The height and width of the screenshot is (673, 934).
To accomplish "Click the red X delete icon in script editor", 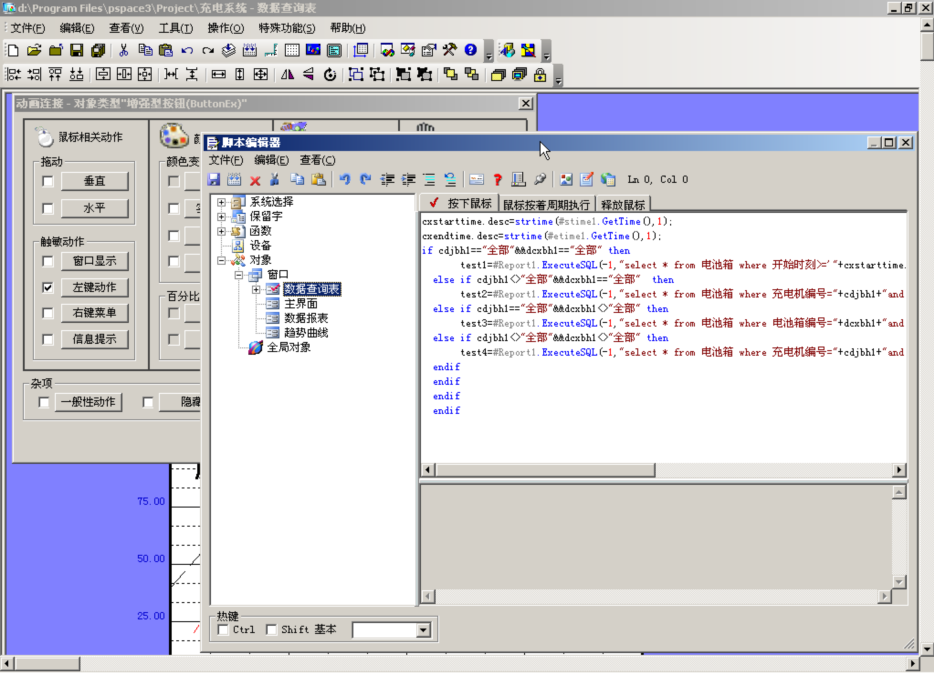I will point(255,180).
